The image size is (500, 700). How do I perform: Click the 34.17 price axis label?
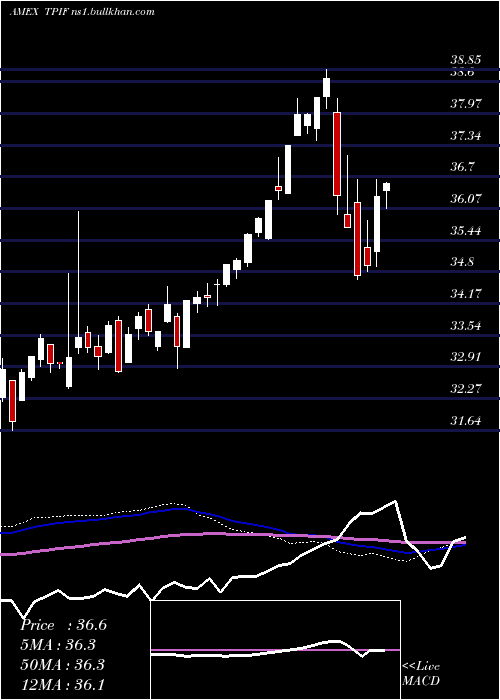click(466, 294)
